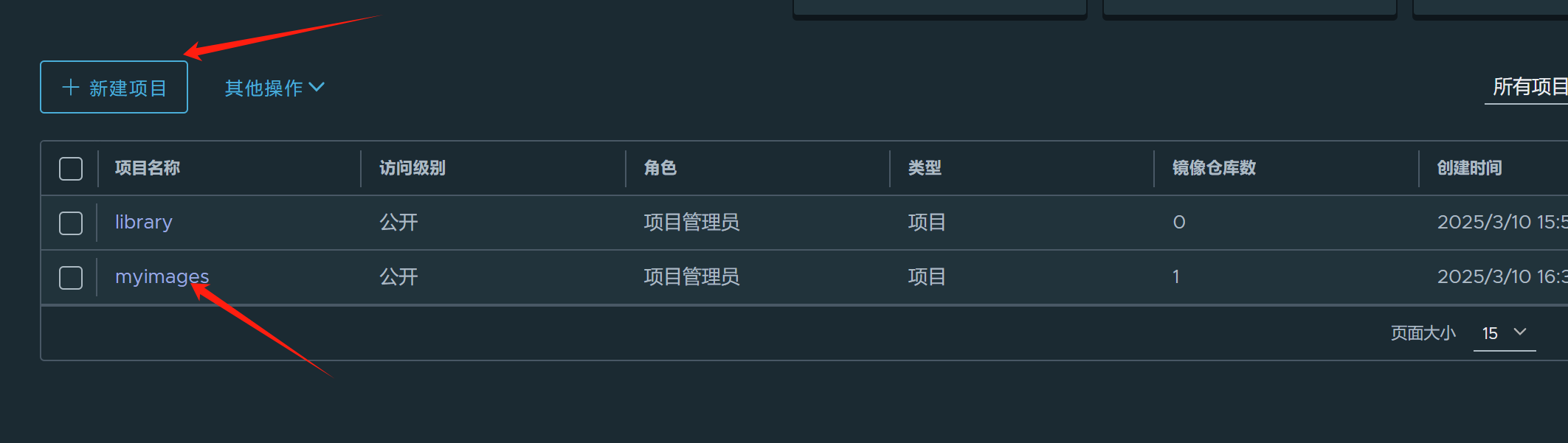Click the library row's creation time cell
Image resolution: width=1568 pixels, height=443 pixels.
(x=1501, y=223)
